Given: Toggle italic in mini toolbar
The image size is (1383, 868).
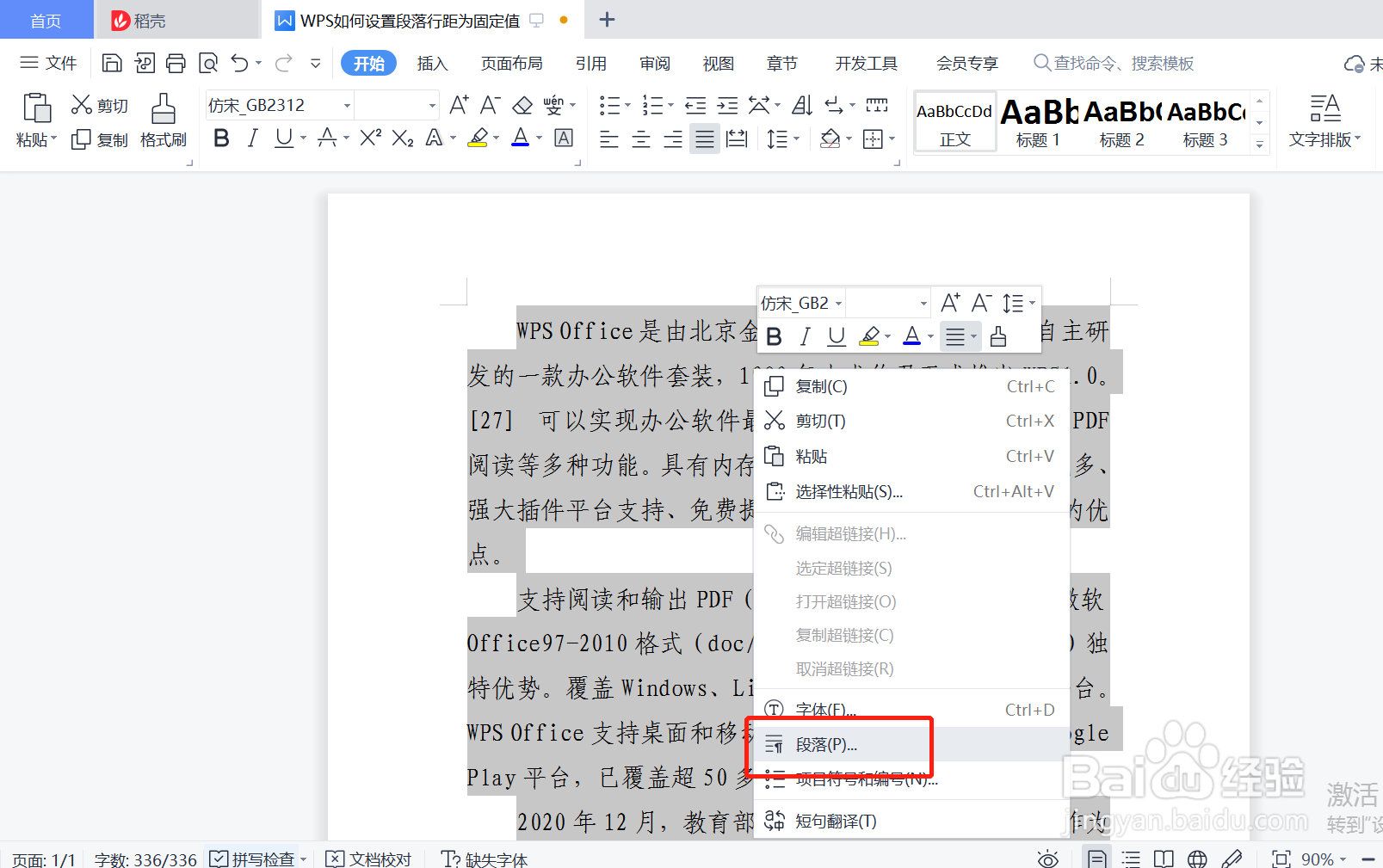Looking at the screenshot, I should point(805,336).
